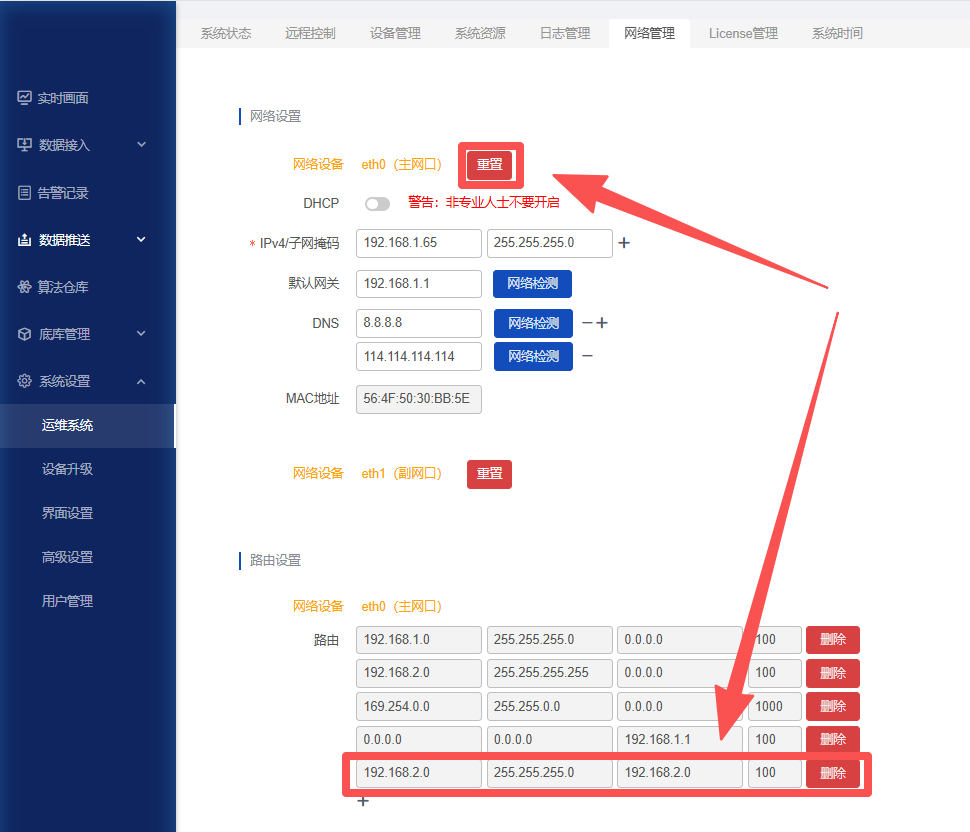Switch to the License管理 tab

[x=743, y=33]
